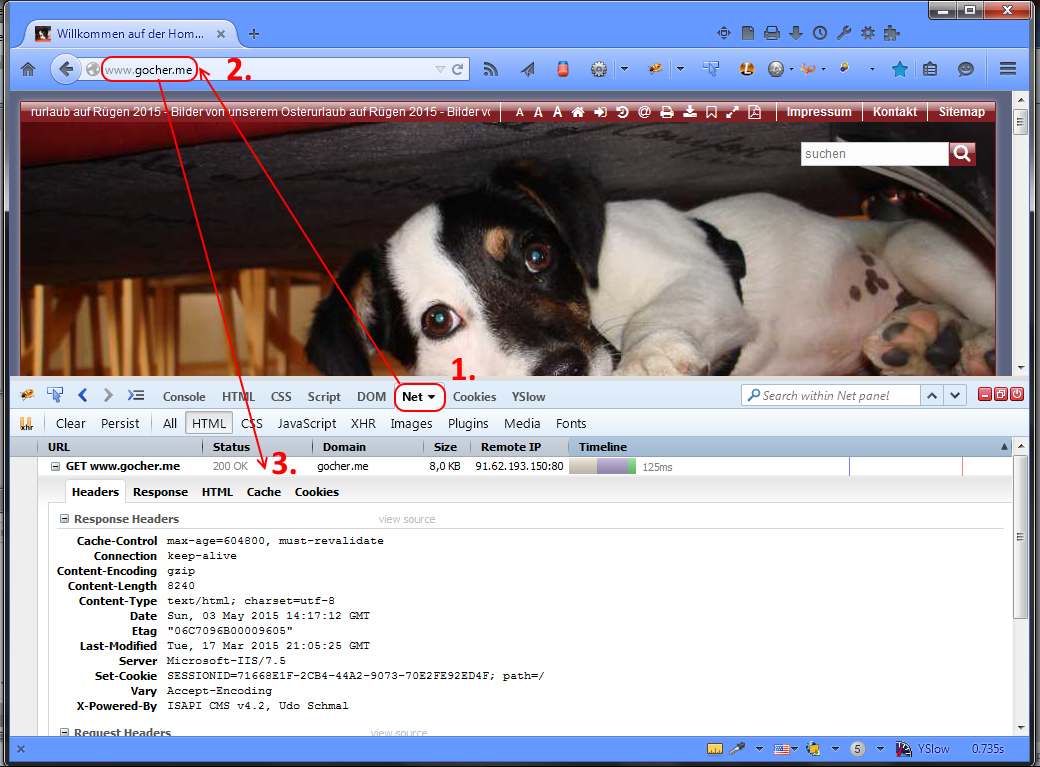Click the Firebug inspect element icon

coord(56,396)
